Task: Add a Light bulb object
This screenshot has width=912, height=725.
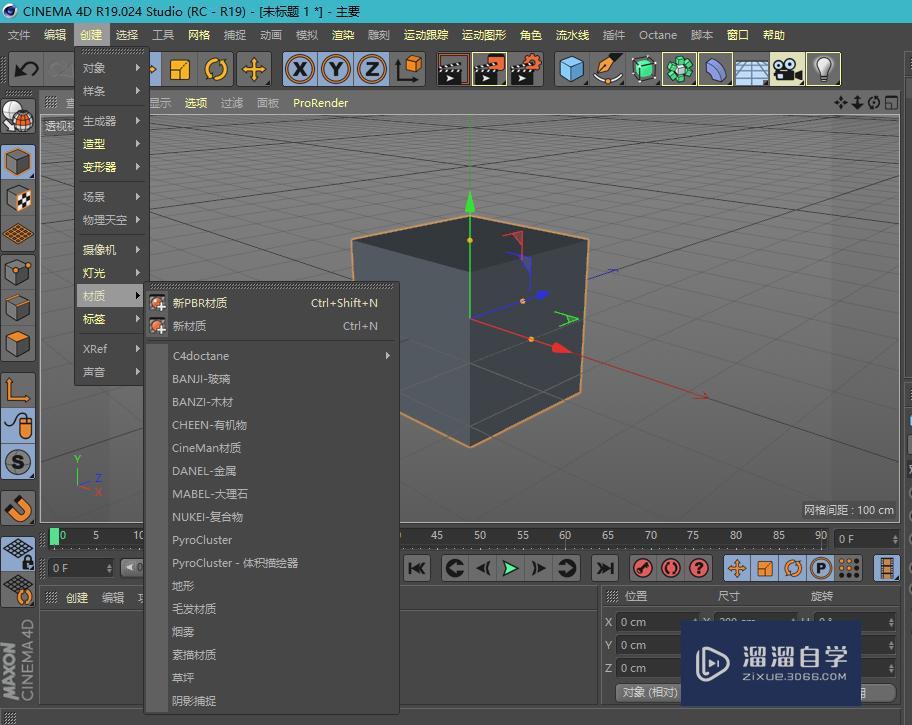Action: [x=823, y=69]
